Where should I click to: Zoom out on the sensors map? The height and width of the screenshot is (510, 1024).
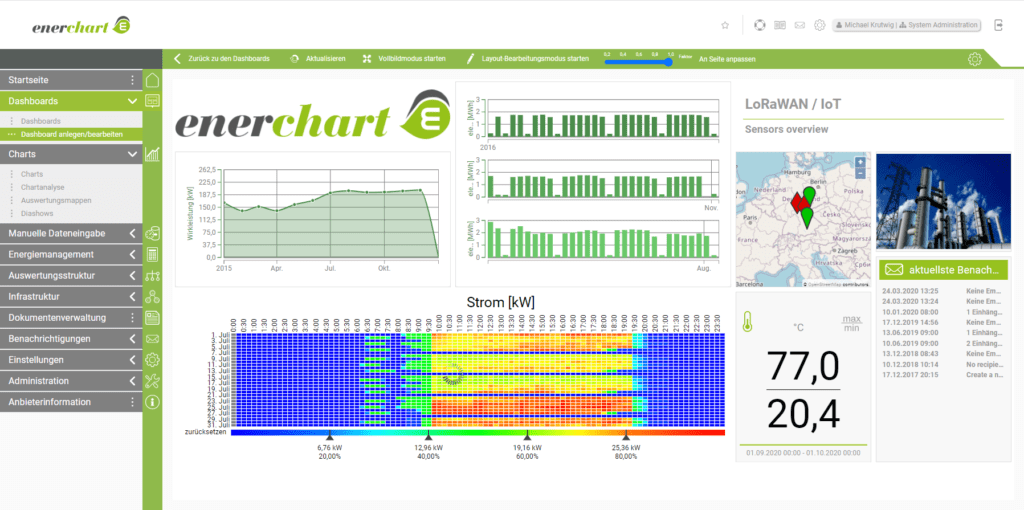(x=860, y=172)
